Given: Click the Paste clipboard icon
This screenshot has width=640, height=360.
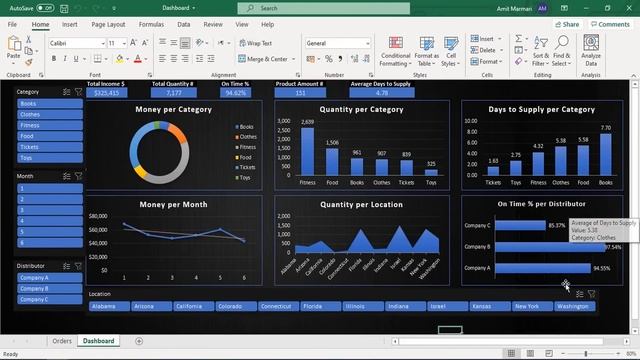Looking at the screenshot, I should (13, 44).
